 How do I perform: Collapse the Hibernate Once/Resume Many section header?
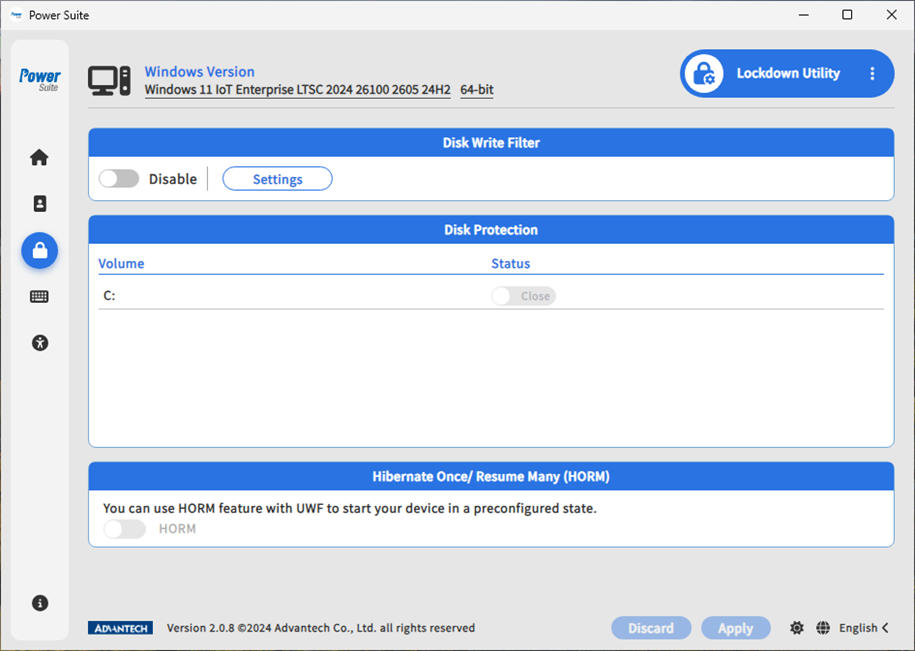pyautogui.click(x=491, y=476)
